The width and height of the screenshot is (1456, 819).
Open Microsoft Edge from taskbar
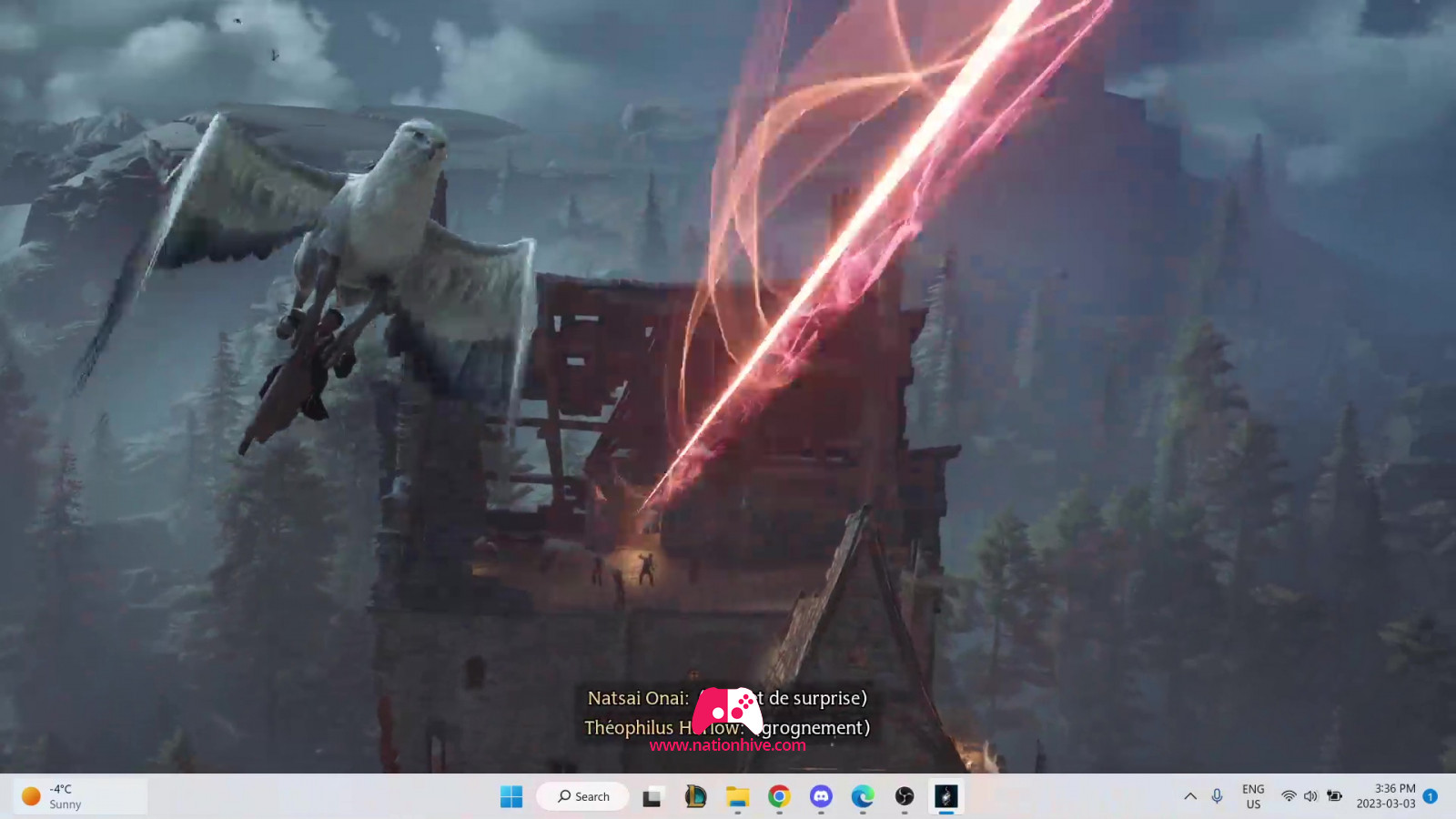863,796
